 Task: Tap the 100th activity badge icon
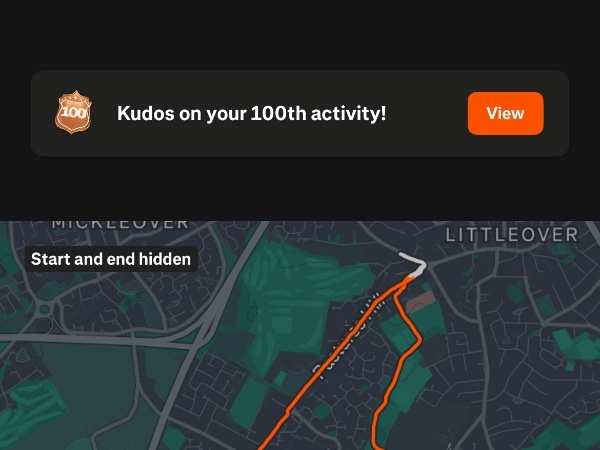tap(73, 112)
